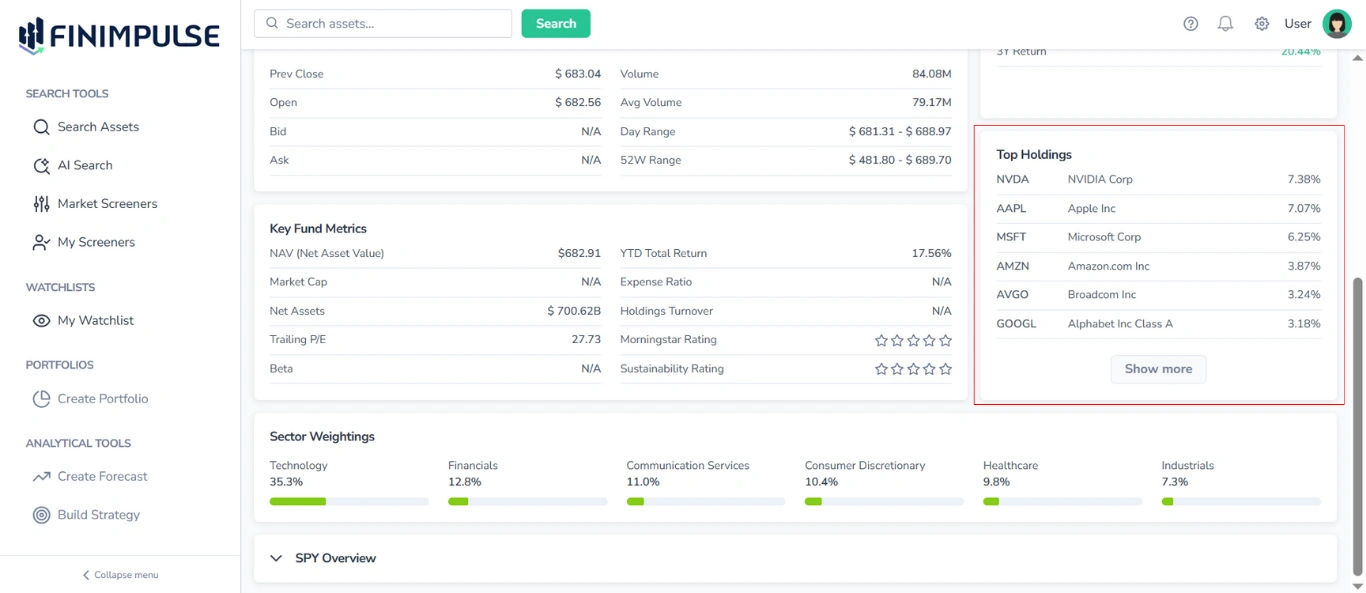Open the AI Search tool icon
This screenshot has height=593, width=1366.
40,165
